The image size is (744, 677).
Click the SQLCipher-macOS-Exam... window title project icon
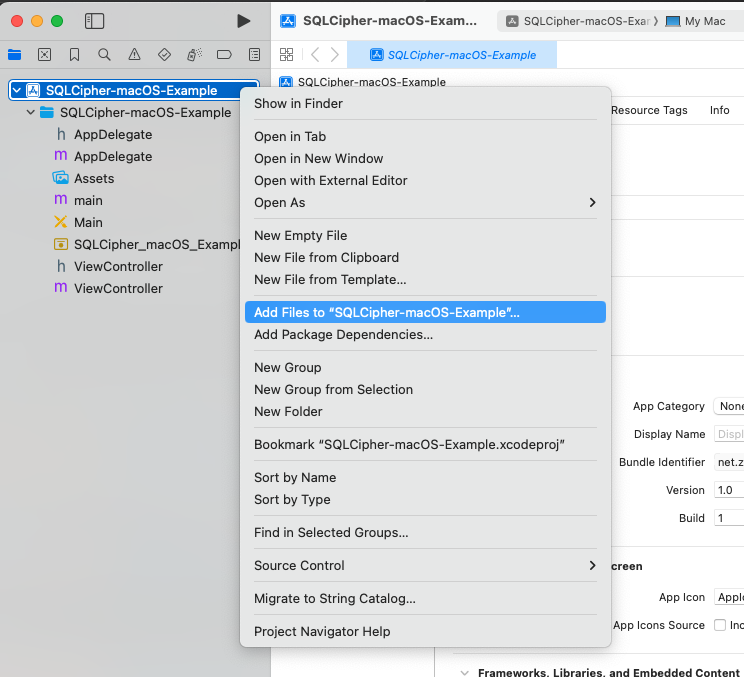coord(288,21)
